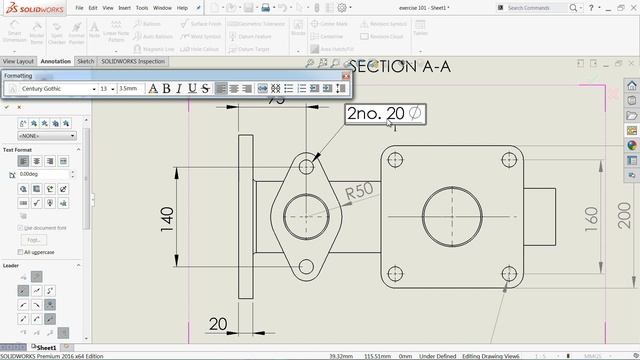Right-justify in Text Format panel

[x=50, y=161]
